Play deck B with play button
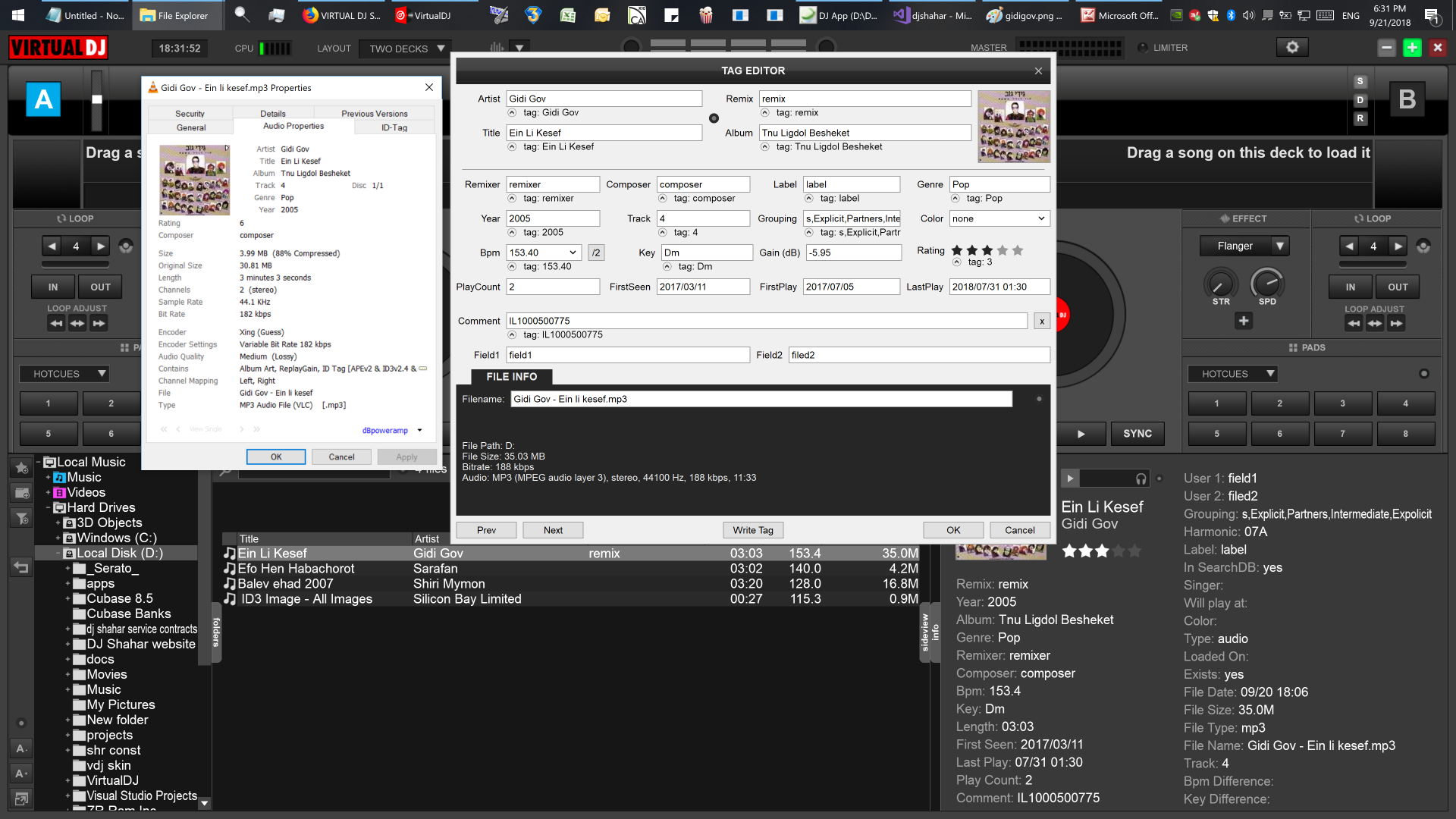Screen dimensions: 1456x819 [1081, 434]
